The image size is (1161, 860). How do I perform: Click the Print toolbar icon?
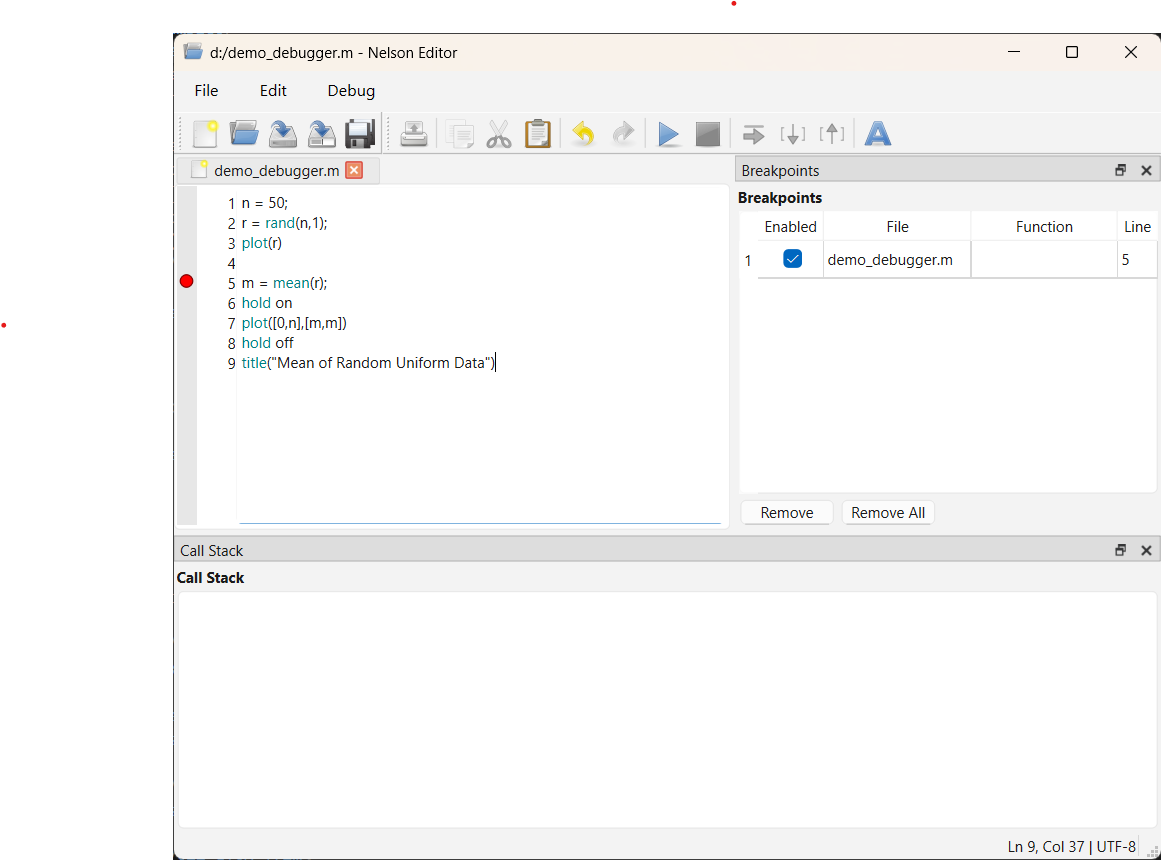414,134
